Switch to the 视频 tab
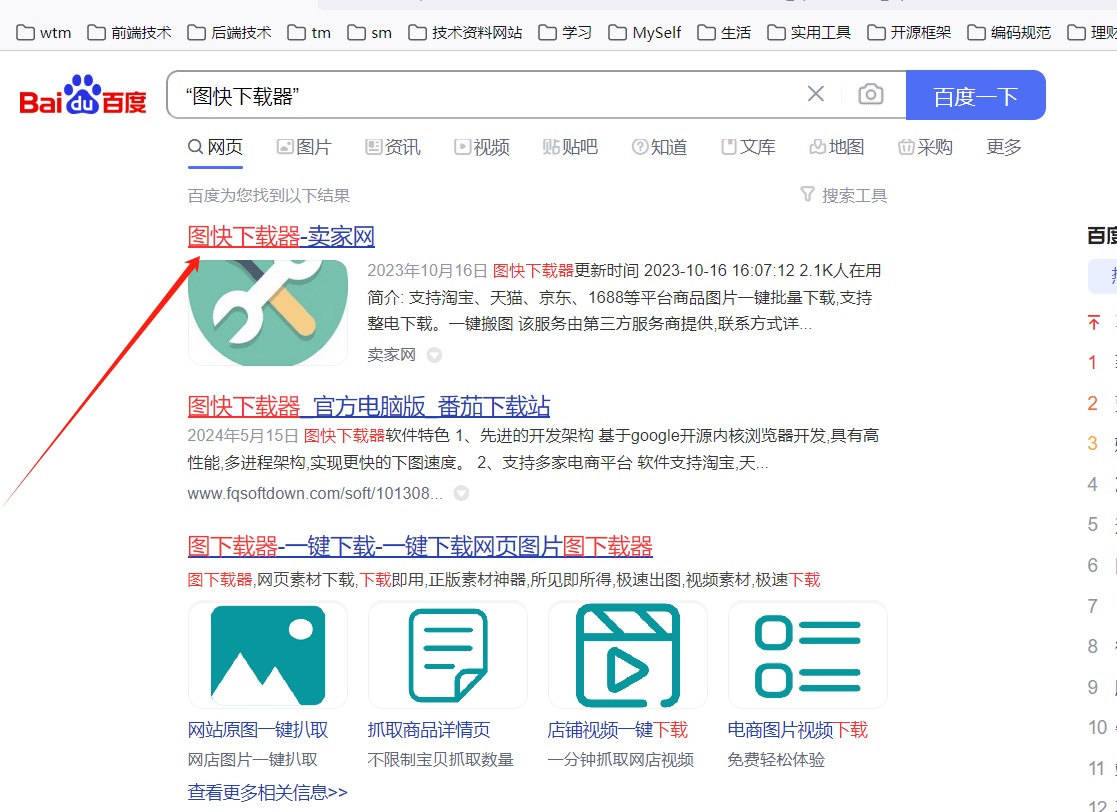This screenshot has width=1117, height=812. [482, 147]
